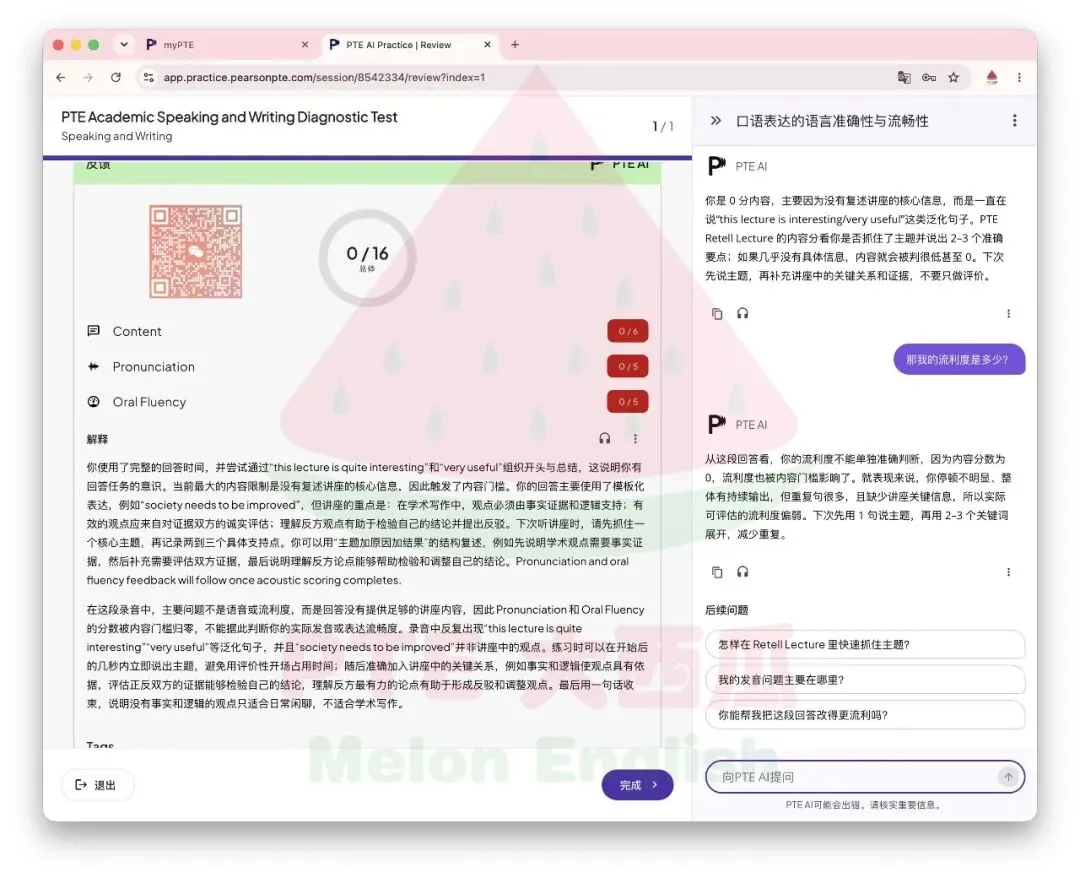Screen dimensions: 1080x878
Task: Click the QR code image
Action: pos(196,251)
